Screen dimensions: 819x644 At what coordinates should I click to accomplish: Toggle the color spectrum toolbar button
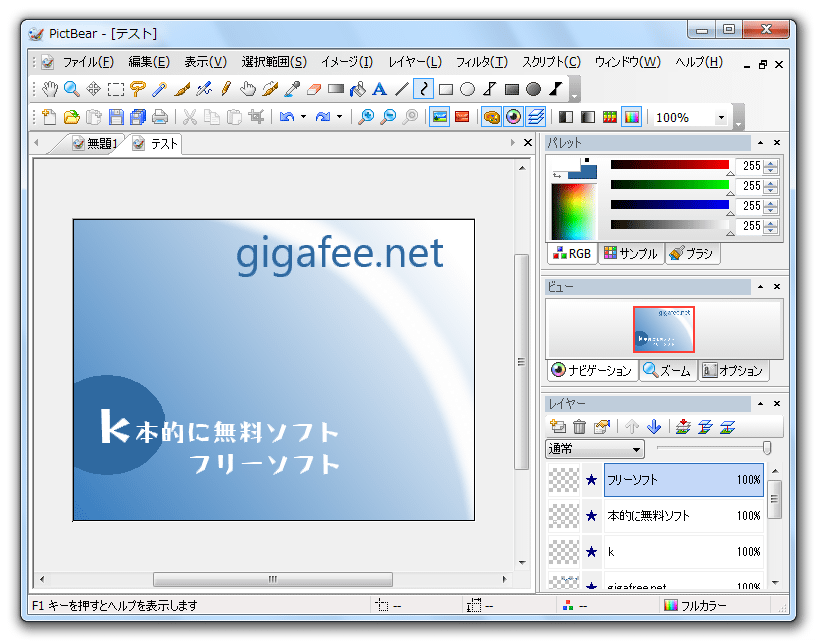pos(631,117)
